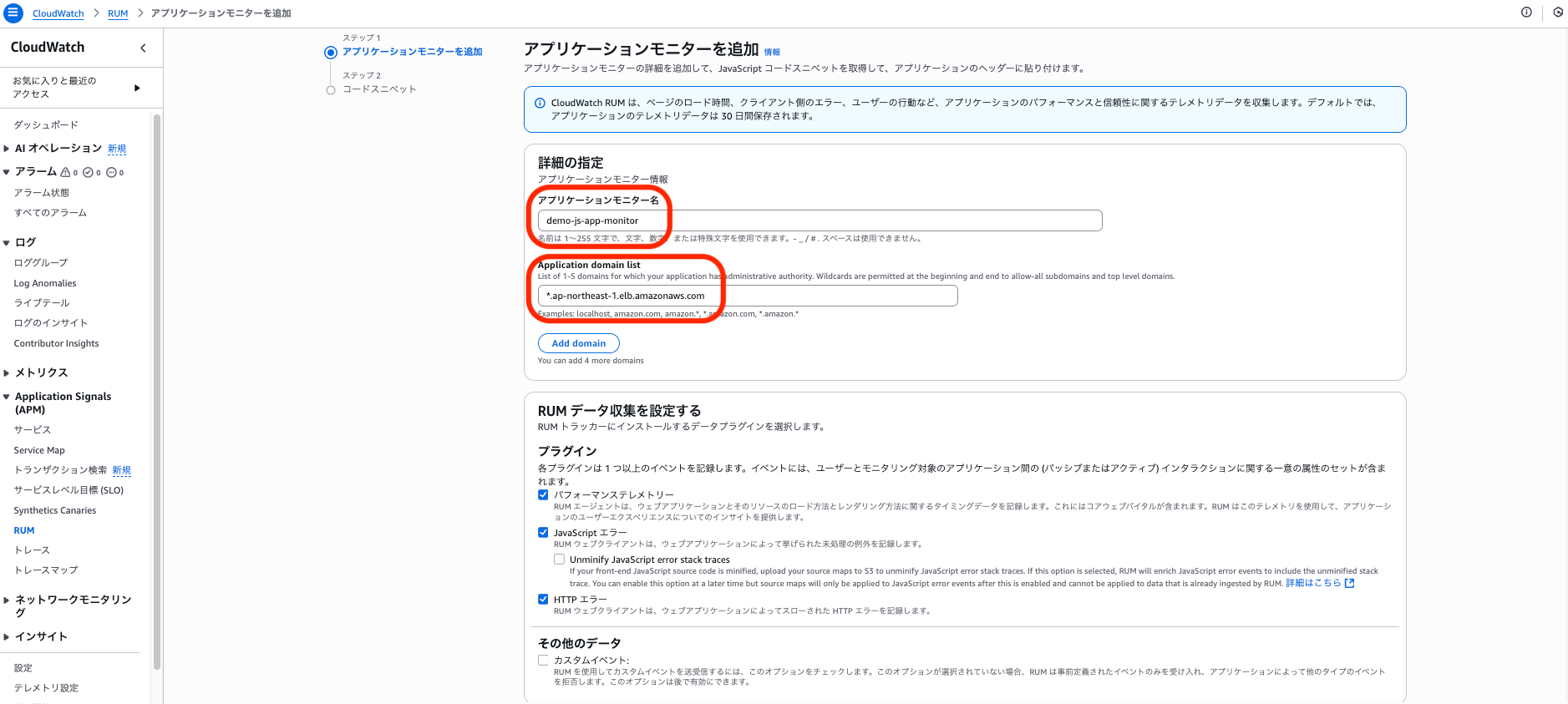Click the RUM breadcrumb link
This screenshot has height=704, width=1568.
click(x=118, y=13)
